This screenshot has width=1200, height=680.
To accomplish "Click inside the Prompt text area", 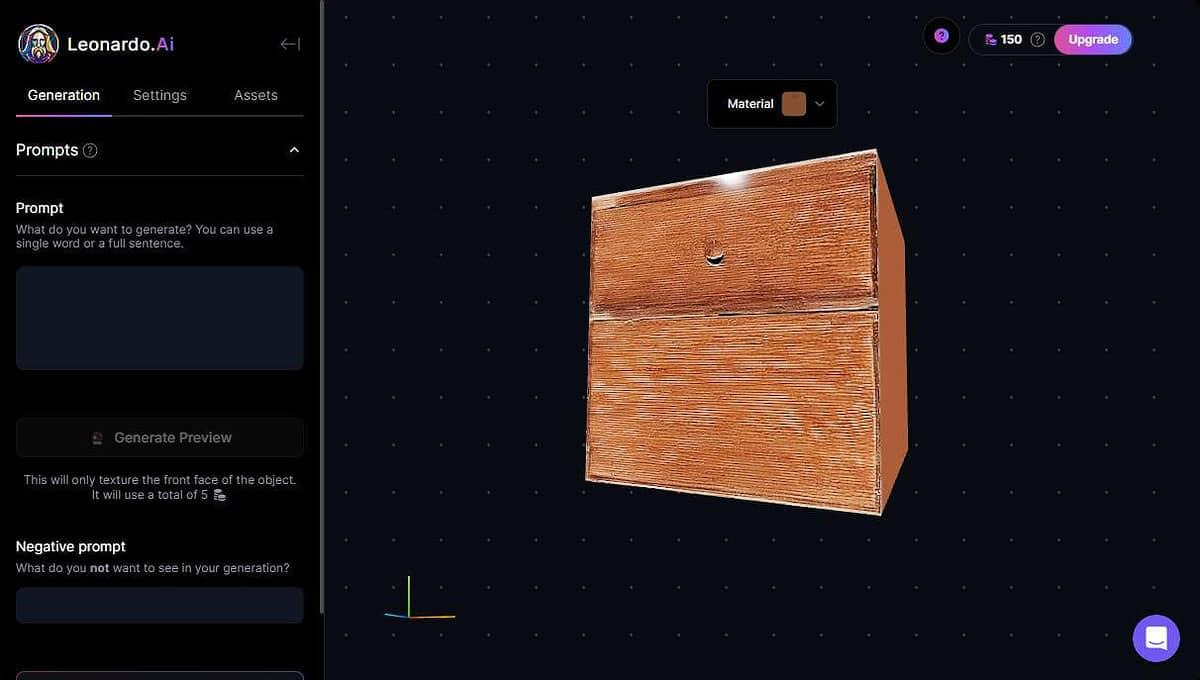I will tap(159, 317).
